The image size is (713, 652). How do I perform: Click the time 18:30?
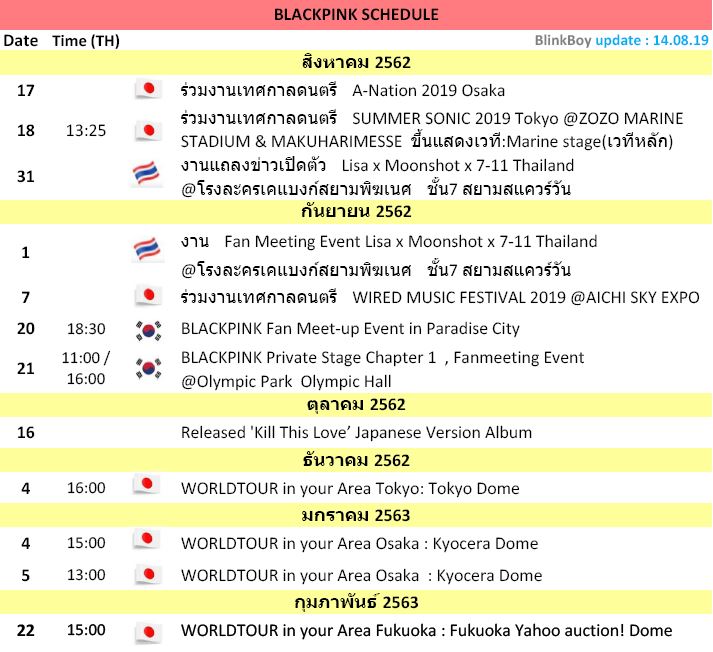tap(86, 328)
